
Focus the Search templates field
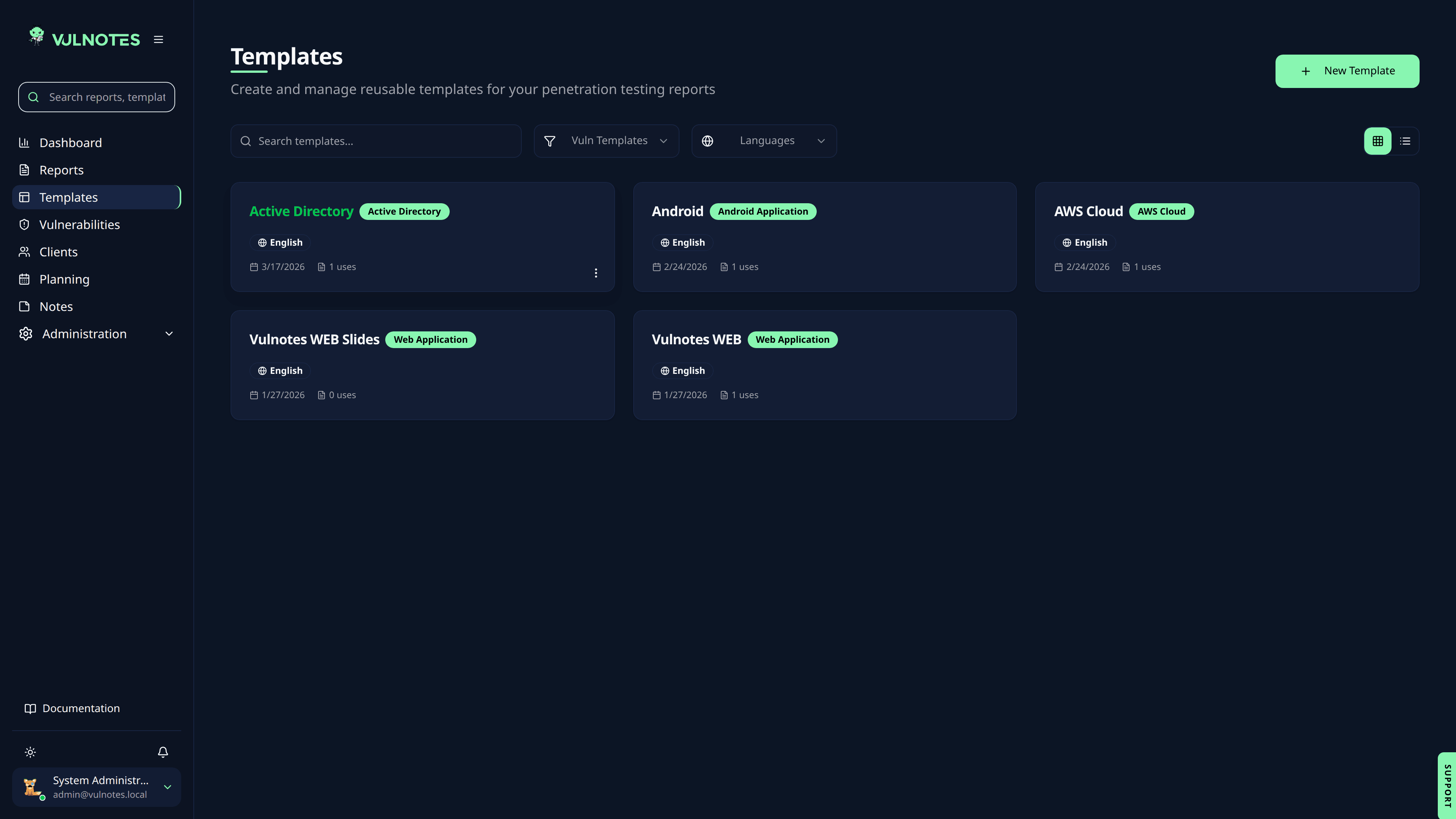point(376,141)
